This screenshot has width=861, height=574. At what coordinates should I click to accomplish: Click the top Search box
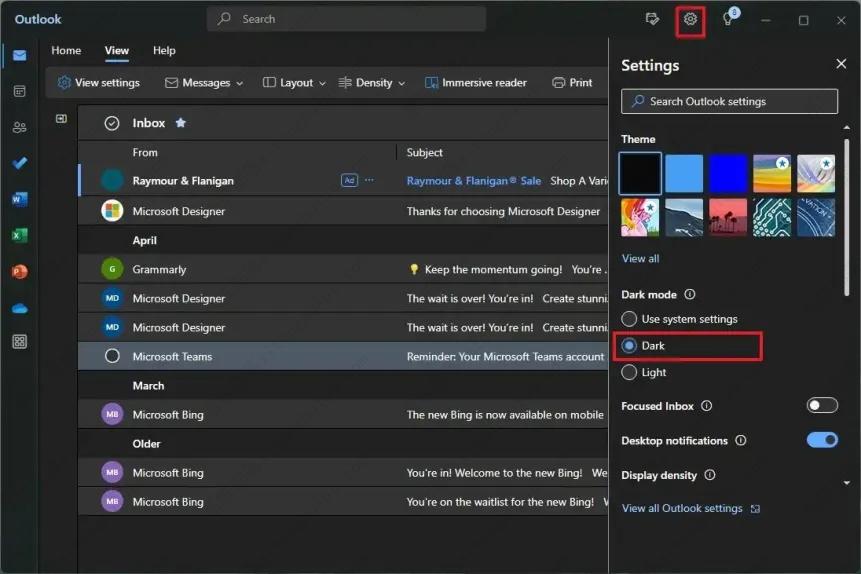pyautogui.click(x=346, y=19)
